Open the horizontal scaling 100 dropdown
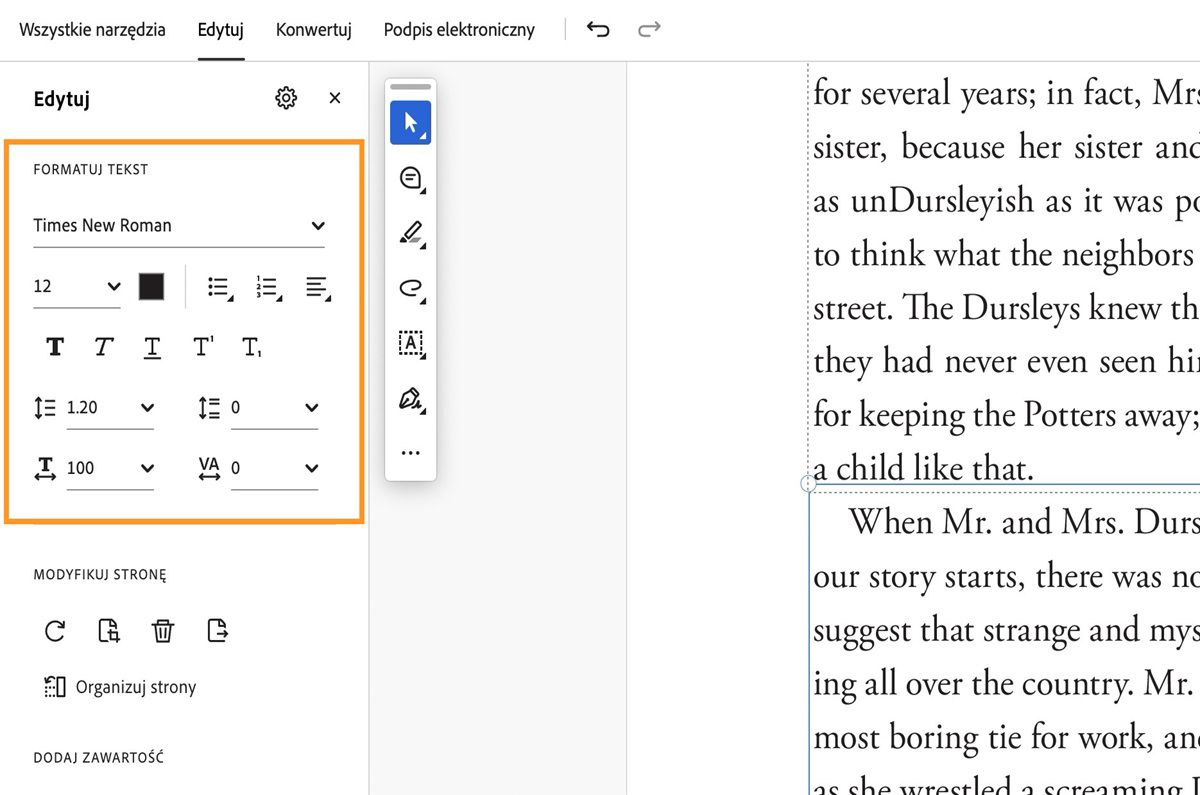The height and width of the screenshot is (795, 1200). [110, 468]
